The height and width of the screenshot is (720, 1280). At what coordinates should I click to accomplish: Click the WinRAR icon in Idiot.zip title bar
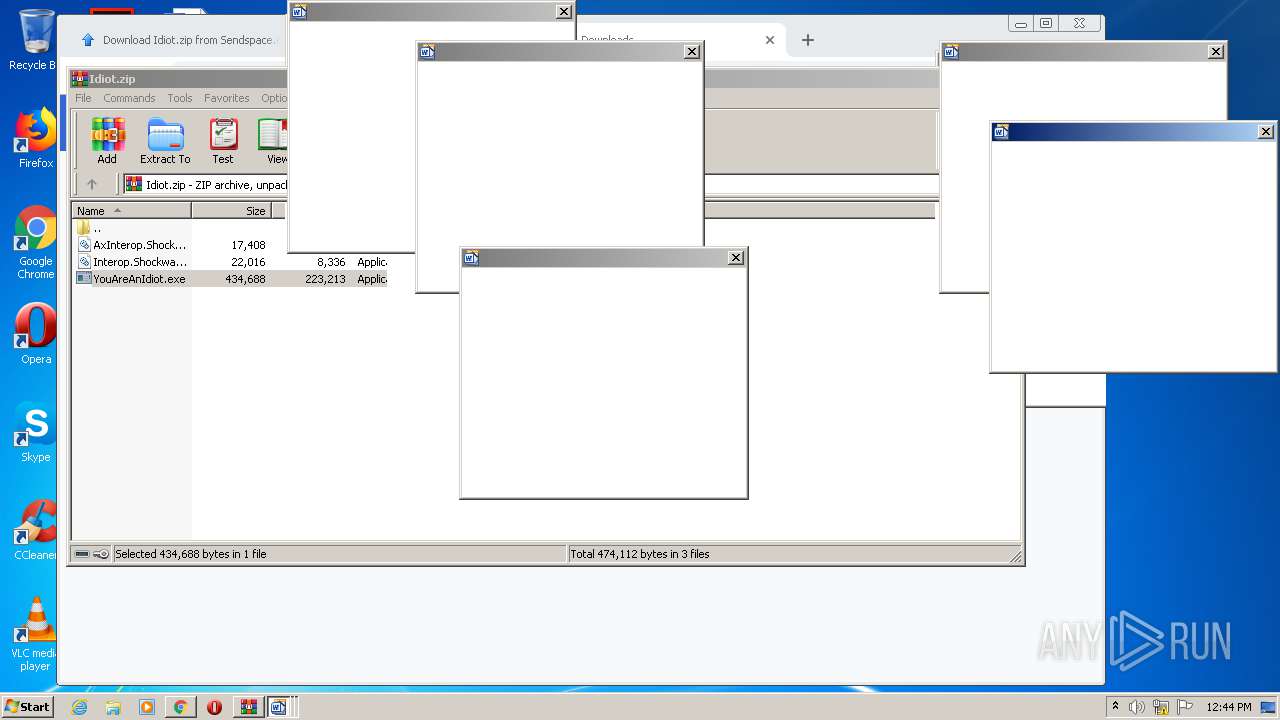[x=79, y=79]
